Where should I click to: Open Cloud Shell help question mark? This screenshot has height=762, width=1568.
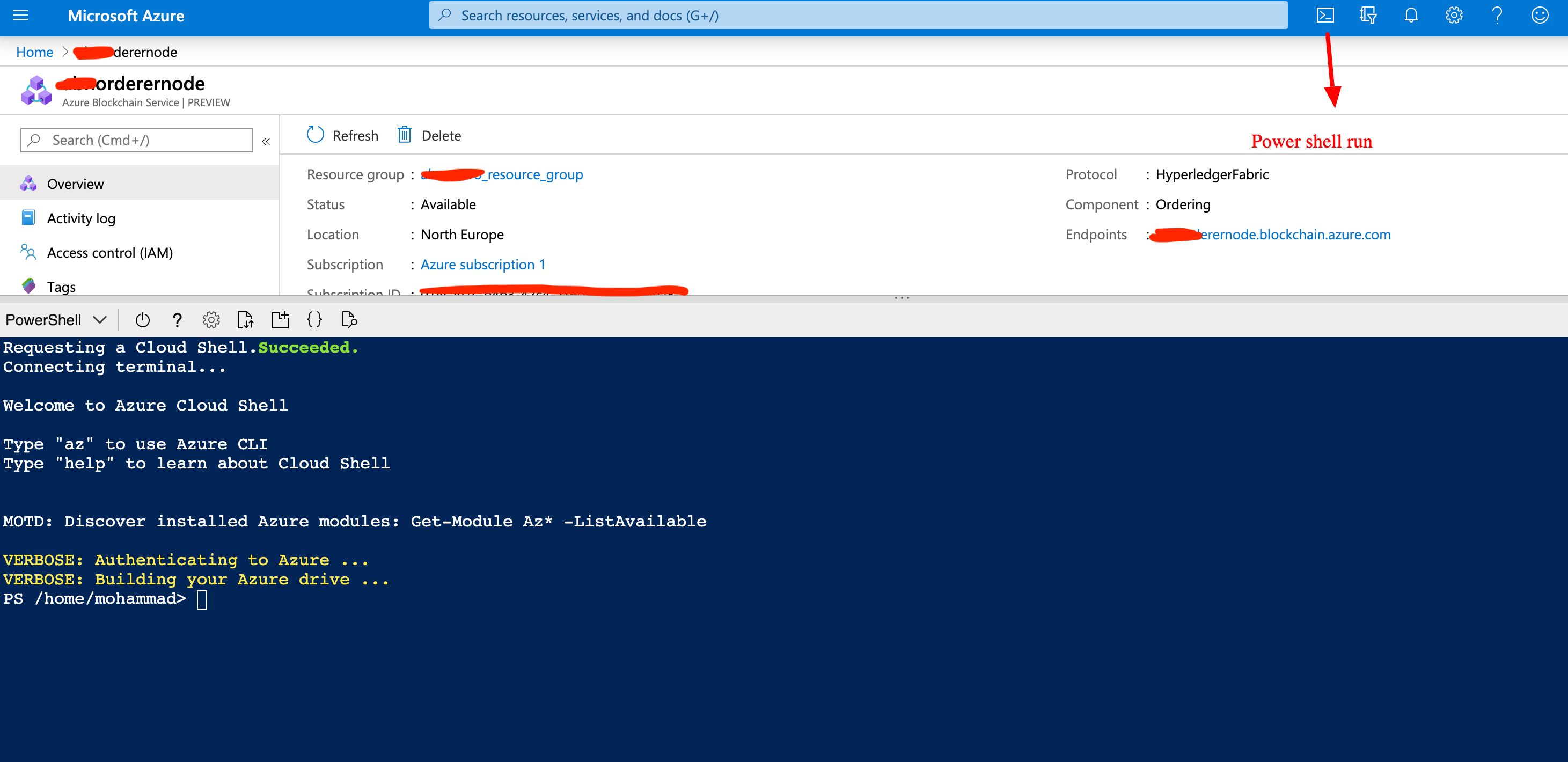point(177,319)
